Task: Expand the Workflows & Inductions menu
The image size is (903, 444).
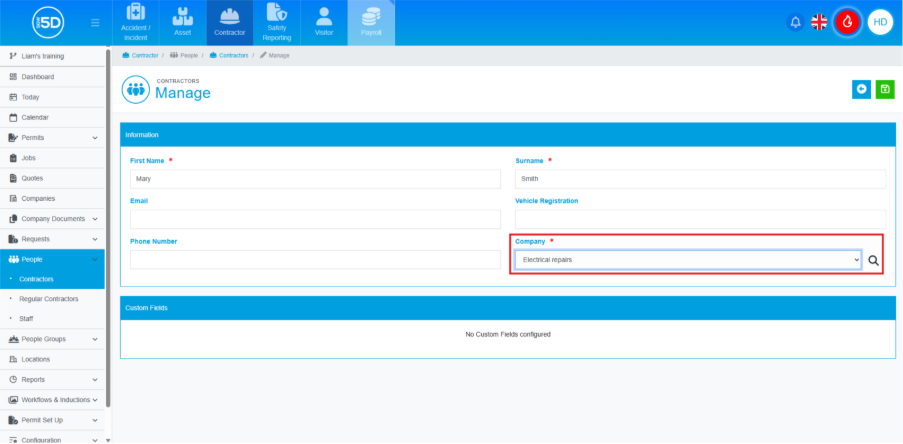Action: tap(52, 400)
